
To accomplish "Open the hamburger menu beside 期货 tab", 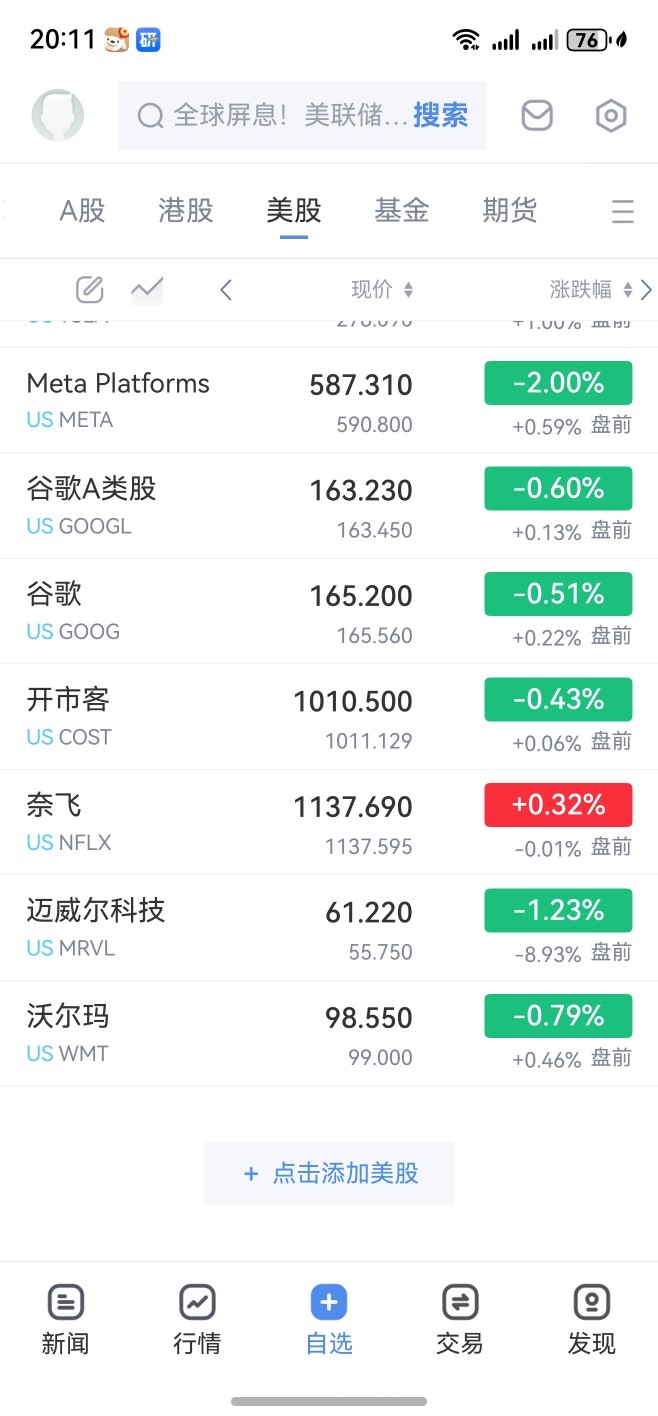I will pyautogui.click(x=623, y=211).
